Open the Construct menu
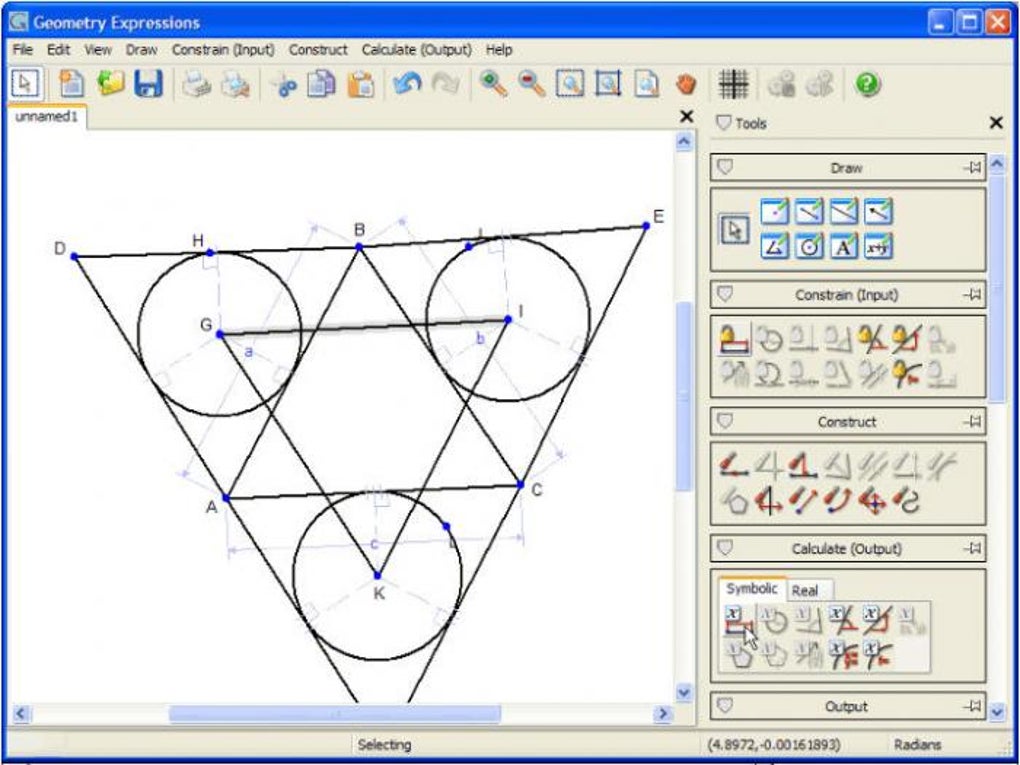This screenshot has width=1020, height=765. (318, 49)
